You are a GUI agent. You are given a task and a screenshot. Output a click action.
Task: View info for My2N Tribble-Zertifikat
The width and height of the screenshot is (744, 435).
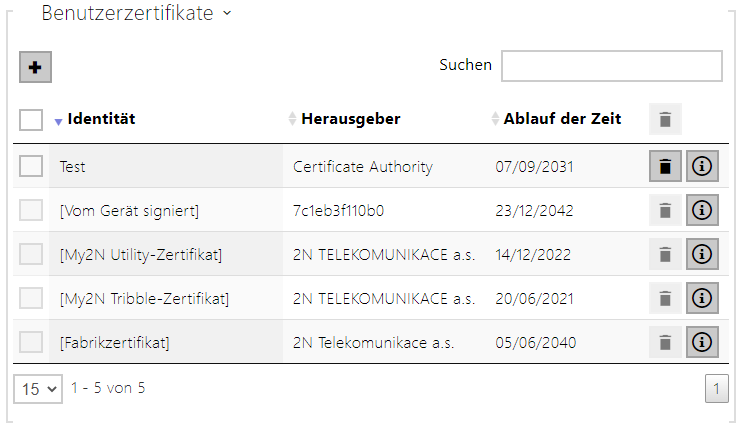(x=702, y=298)
